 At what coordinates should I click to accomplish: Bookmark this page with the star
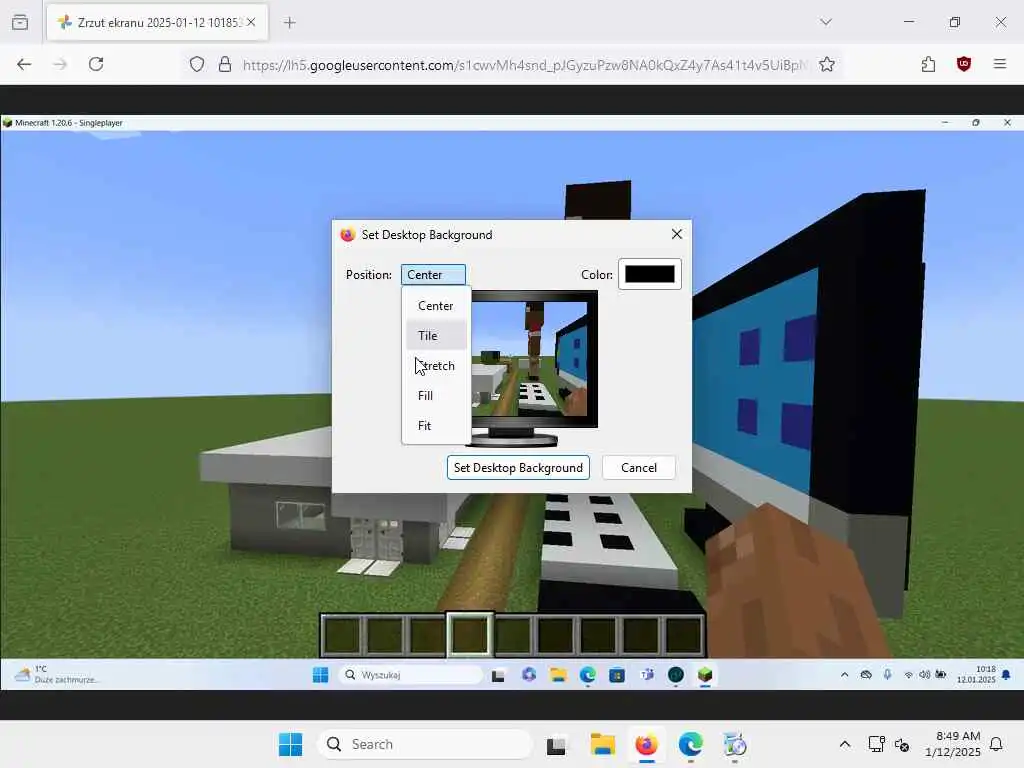[827, 65]
